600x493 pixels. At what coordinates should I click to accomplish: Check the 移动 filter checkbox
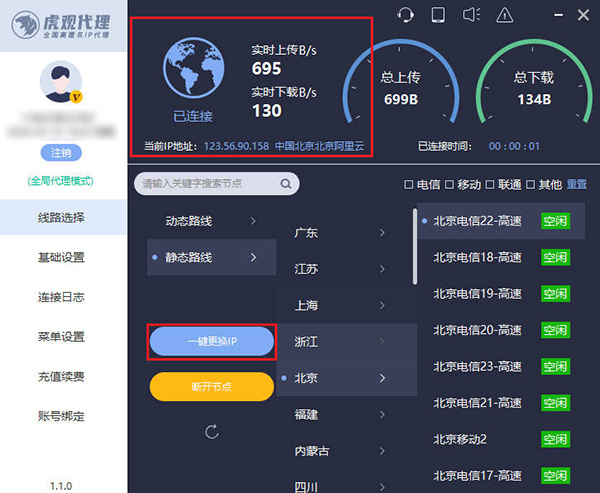[450, 185]
